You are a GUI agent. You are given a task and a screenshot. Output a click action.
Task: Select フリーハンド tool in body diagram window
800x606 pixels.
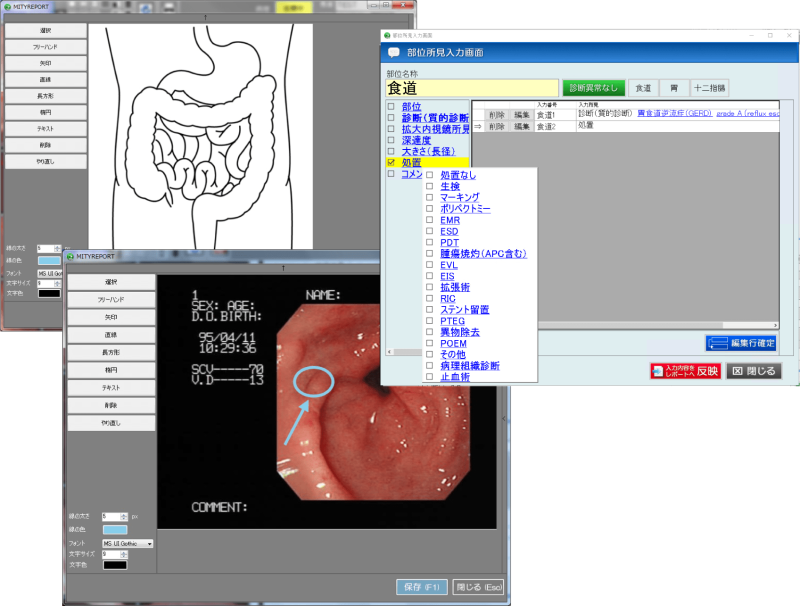[45, 47]
